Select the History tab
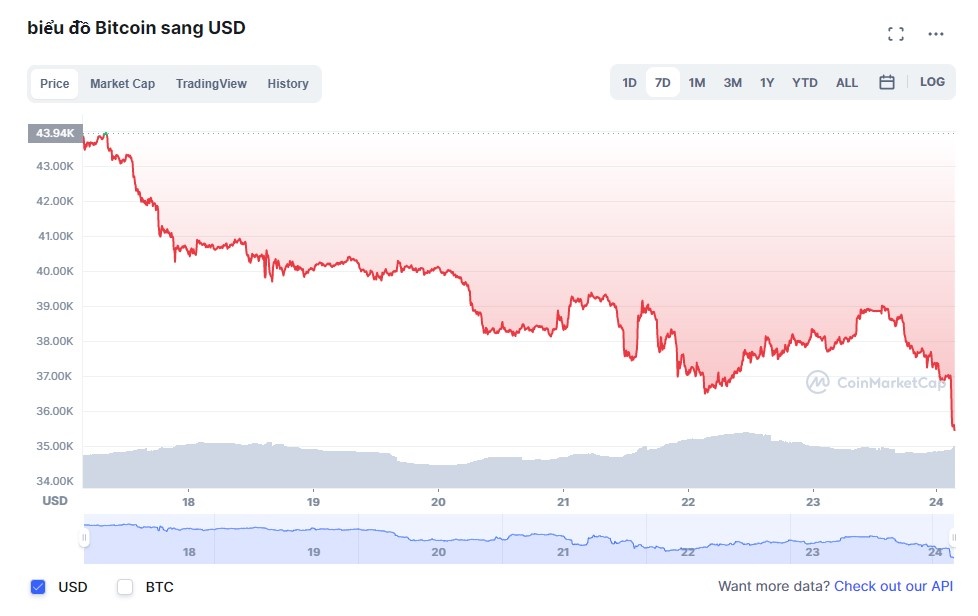The height and width of the screenshot is (616, 978). click(x=288, y=83)
